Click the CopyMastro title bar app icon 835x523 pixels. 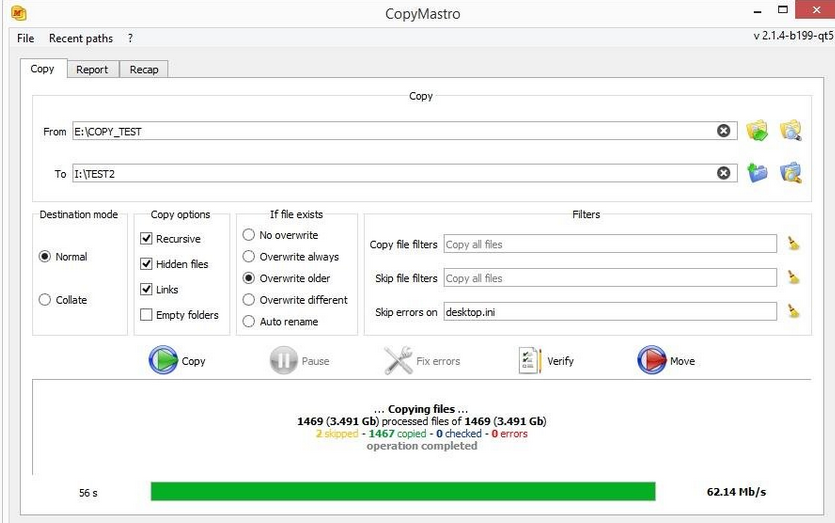point(19,13)
